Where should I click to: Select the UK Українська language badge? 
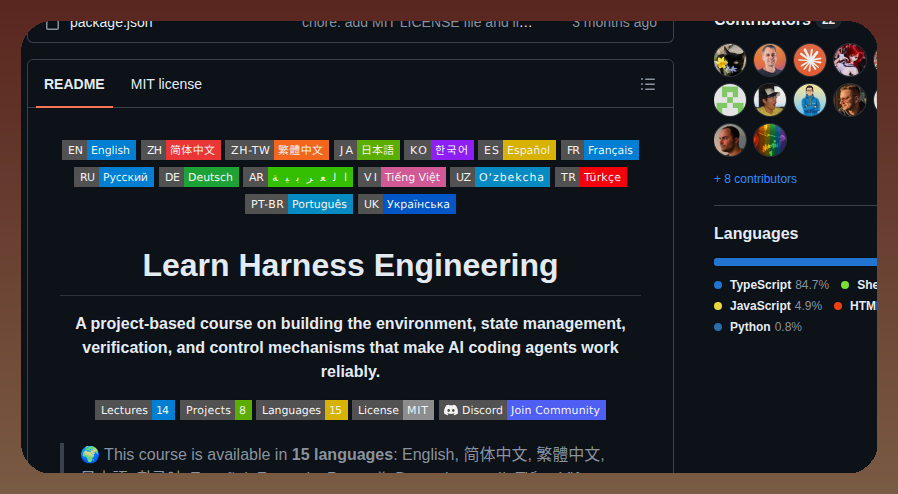click(x=407, y=204)
